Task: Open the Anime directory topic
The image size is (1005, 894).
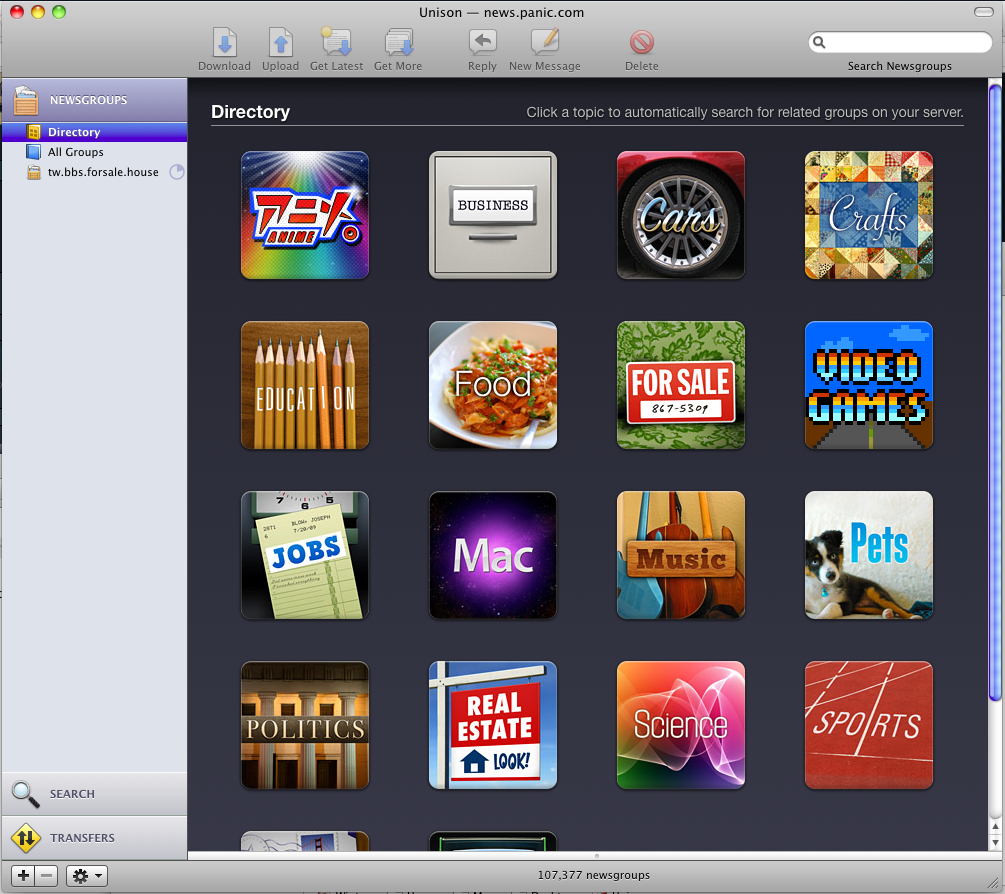Action: point(304,215)
